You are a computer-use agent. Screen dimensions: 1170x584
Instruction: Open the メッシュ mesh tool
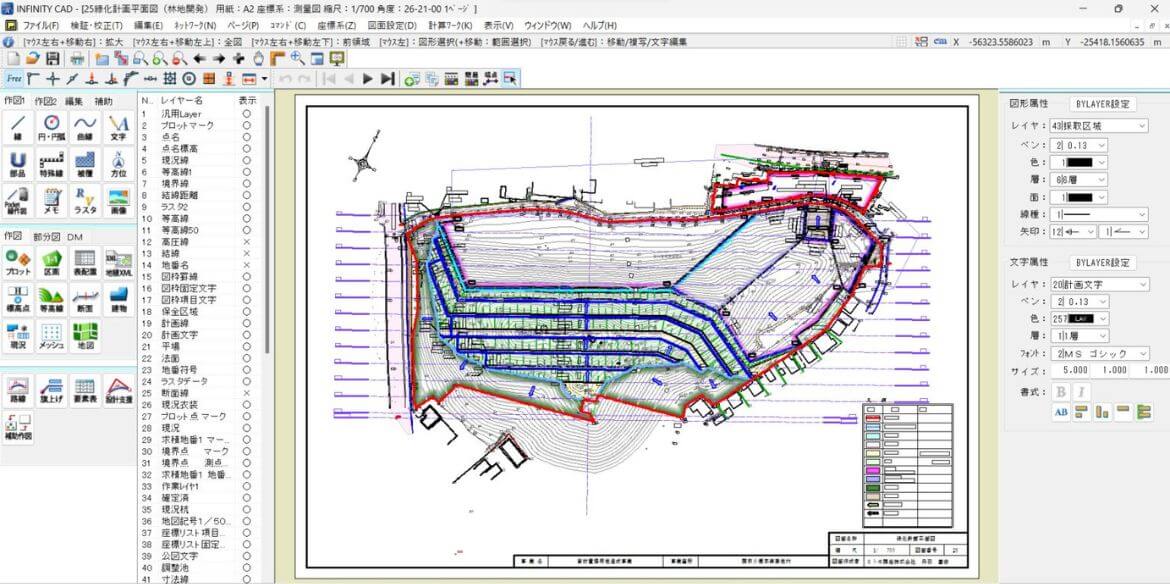click(51, 336)
